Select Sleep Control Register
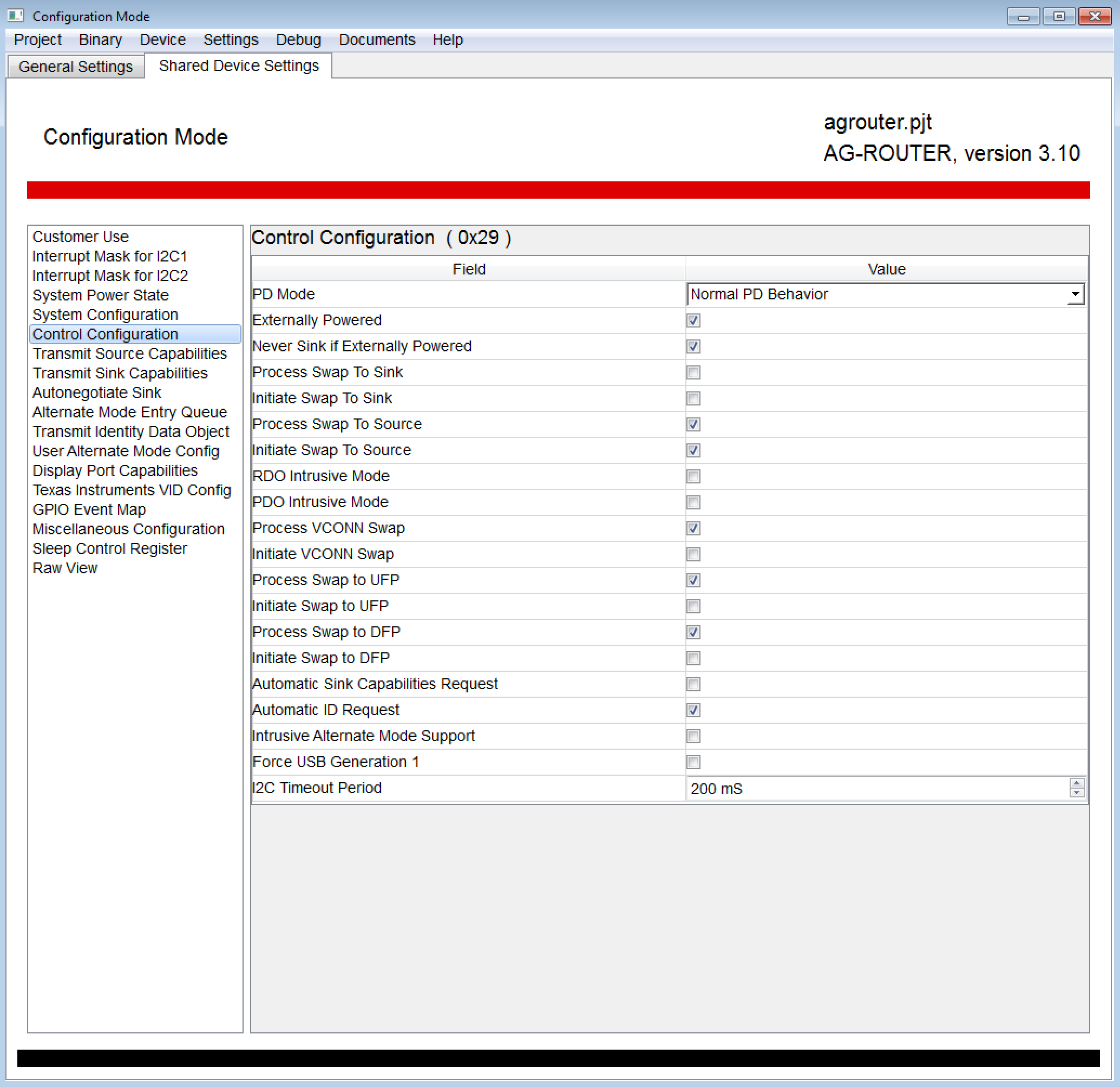The width and height of the screenshot is (1120, 1087). pyautogui.click(x=110, y=549)
